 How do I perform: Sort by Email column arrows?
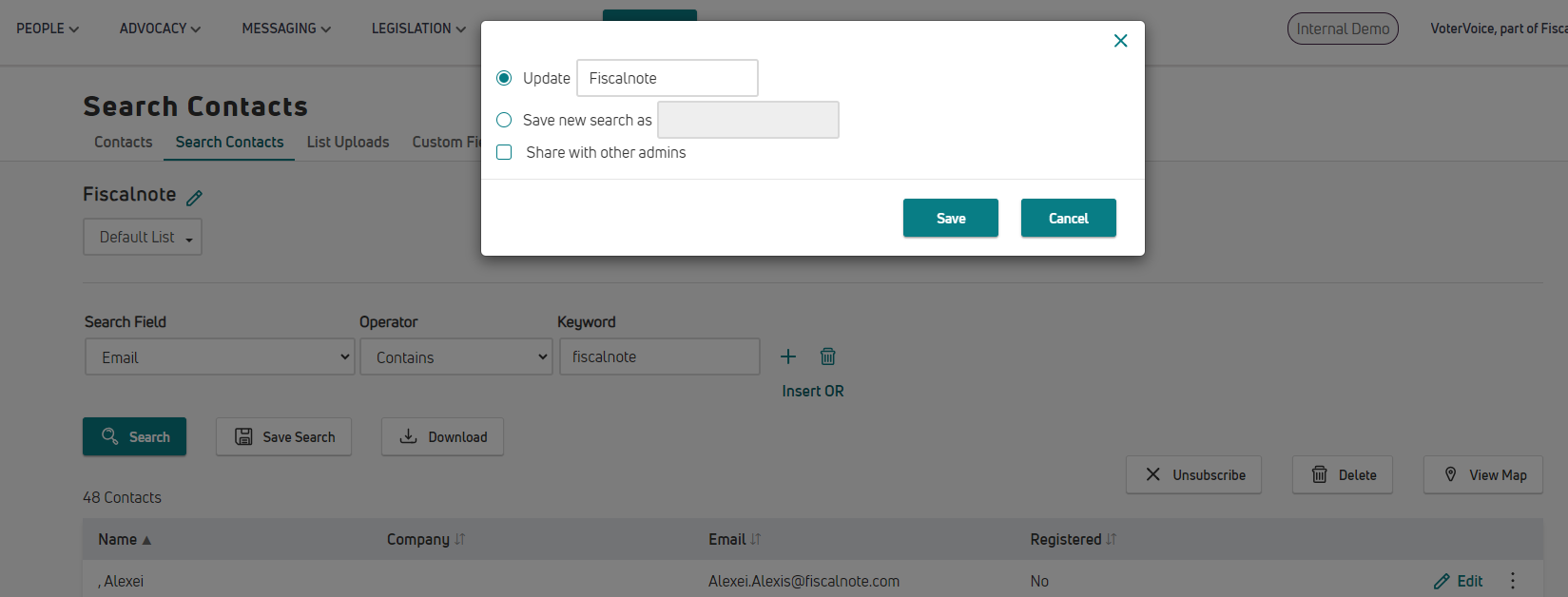pyautogui.click(x=756, y=539)
